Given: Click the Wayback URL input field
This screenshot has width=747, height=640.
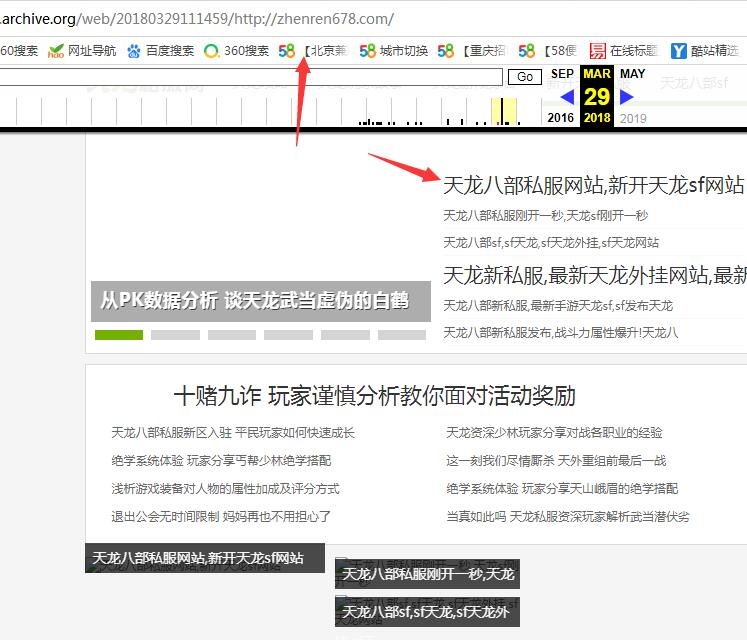Looking at the screenshot, I should click(x=250, y=77).
